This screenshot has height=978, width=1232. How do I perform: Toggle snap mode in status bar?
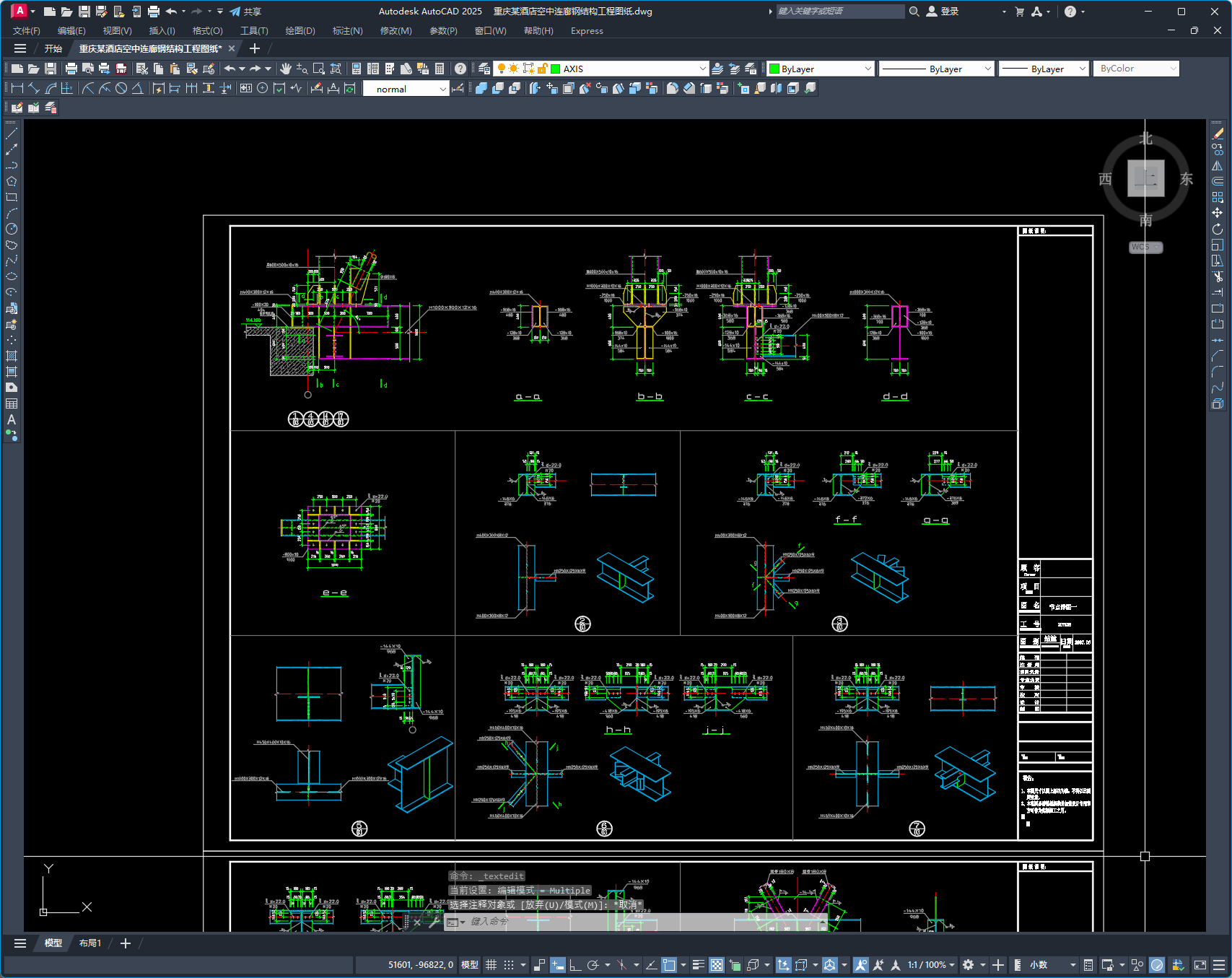point(510,965)
